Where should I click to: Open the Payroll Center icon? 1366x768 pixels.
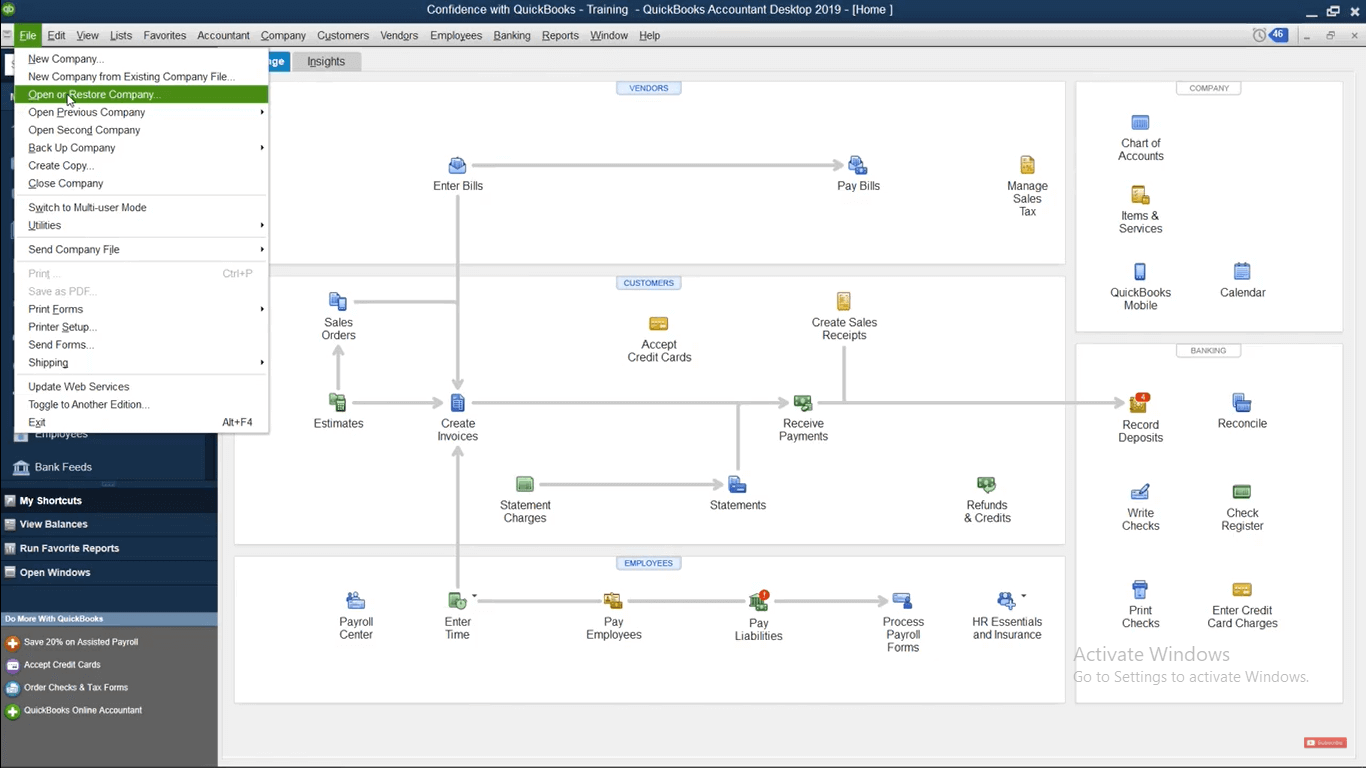[x=356, y=600]
